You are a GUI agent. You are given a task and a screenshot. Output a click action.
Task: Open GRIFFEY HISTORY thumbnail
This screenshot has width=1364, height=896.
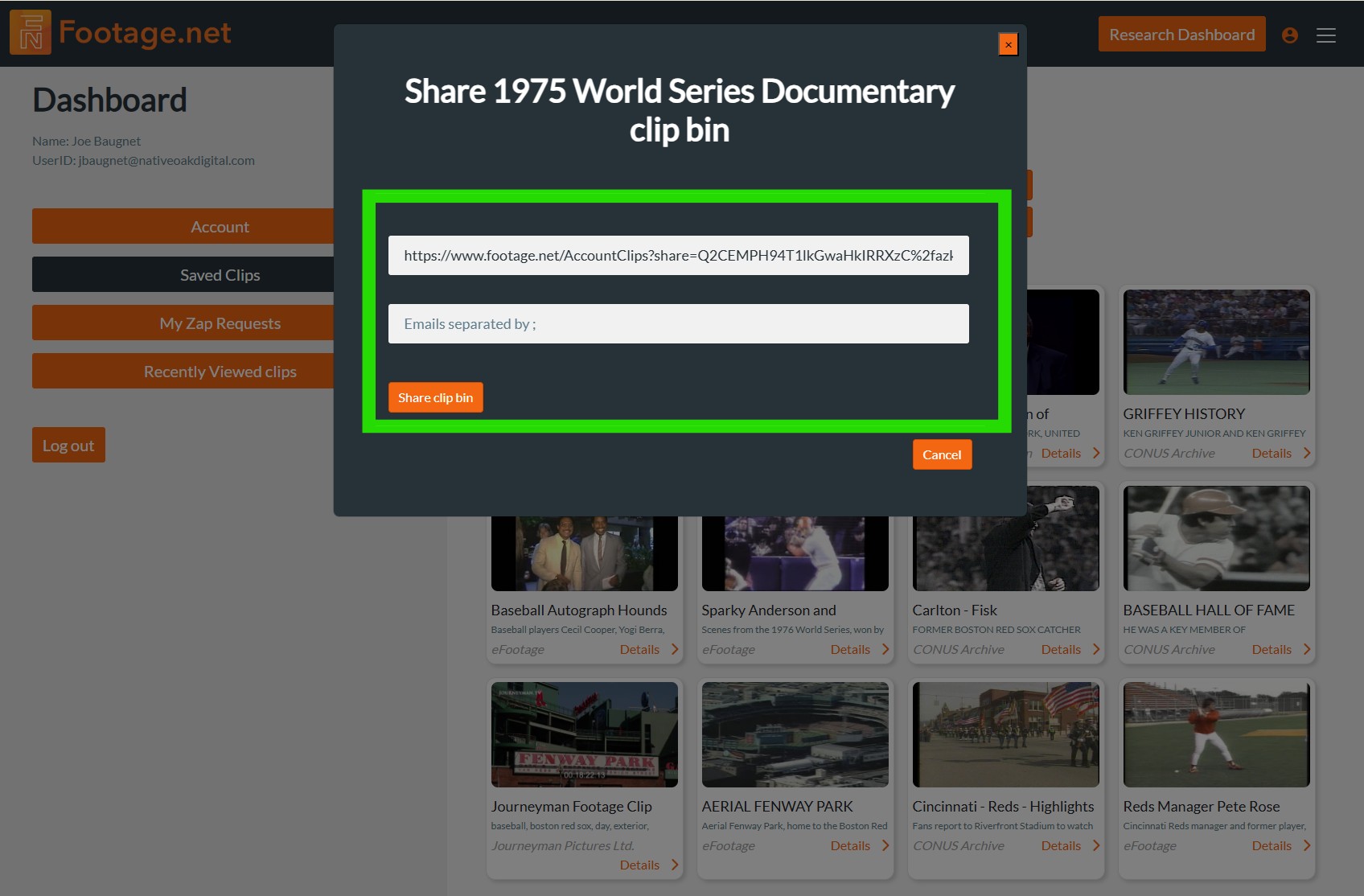coord(1216,342)
